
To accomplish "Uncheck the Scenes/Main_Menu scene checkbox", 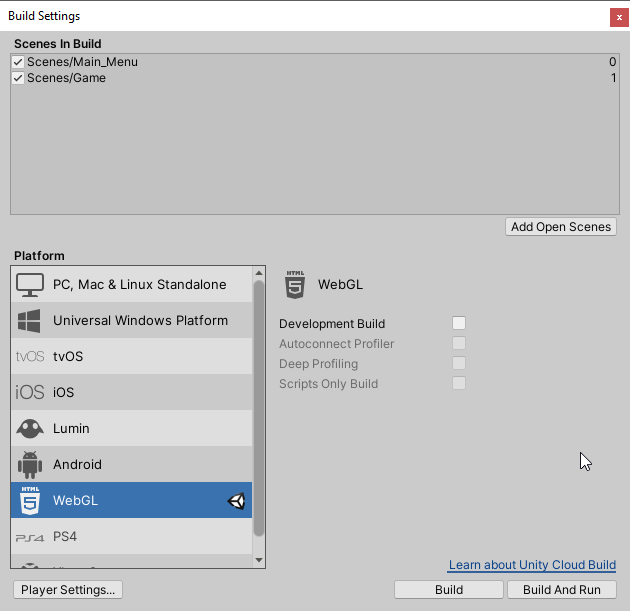I will pos(18,62).
